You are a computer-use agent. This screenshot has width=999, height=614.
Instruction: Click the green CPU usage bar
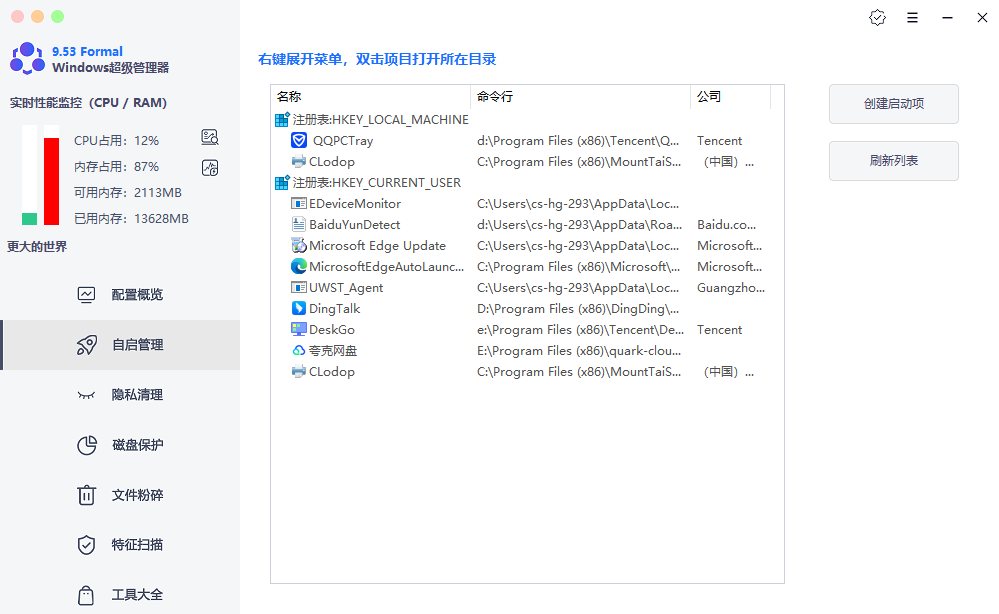coord(29,218)
